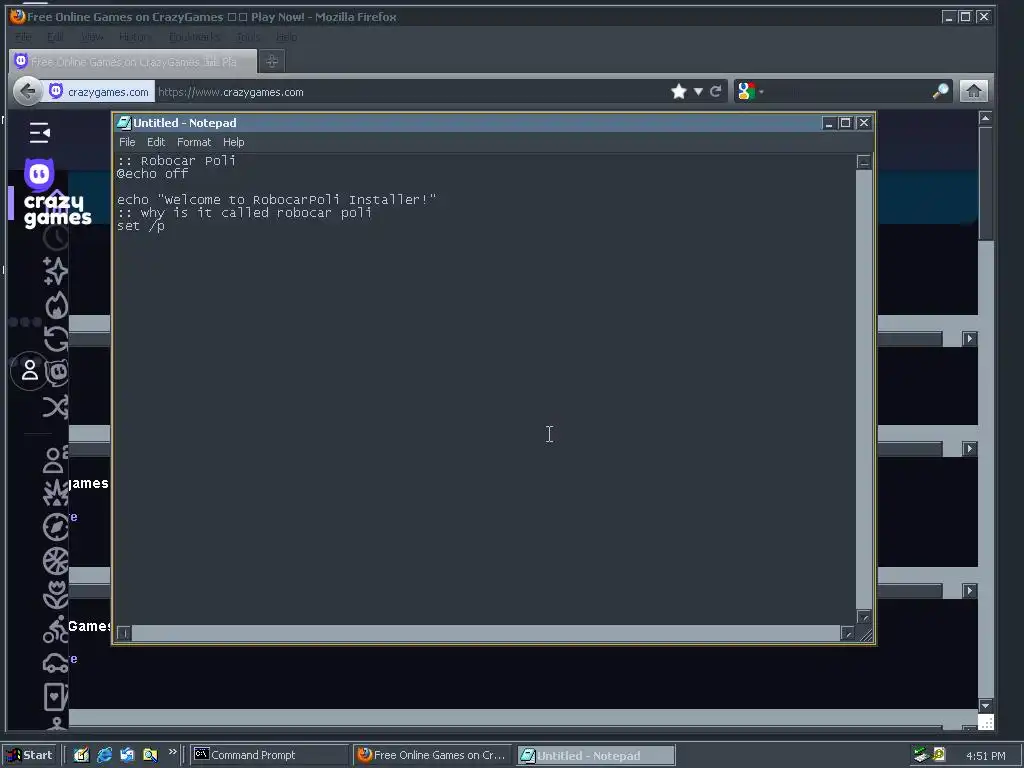Open Action games explosion icon
The height and width of the screenshot is (768, 1024).
[x=56, y=493]
